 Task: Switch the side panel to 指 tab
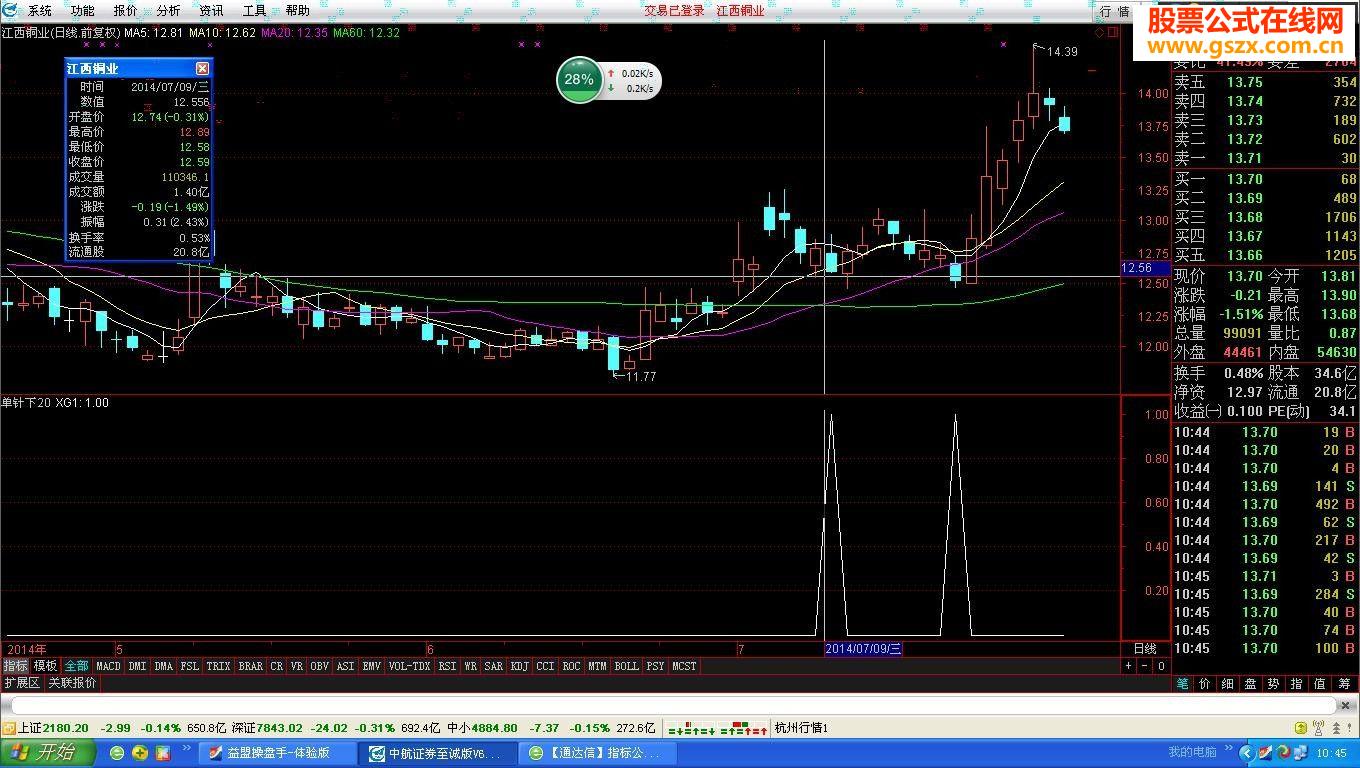tap(1297, 684)
